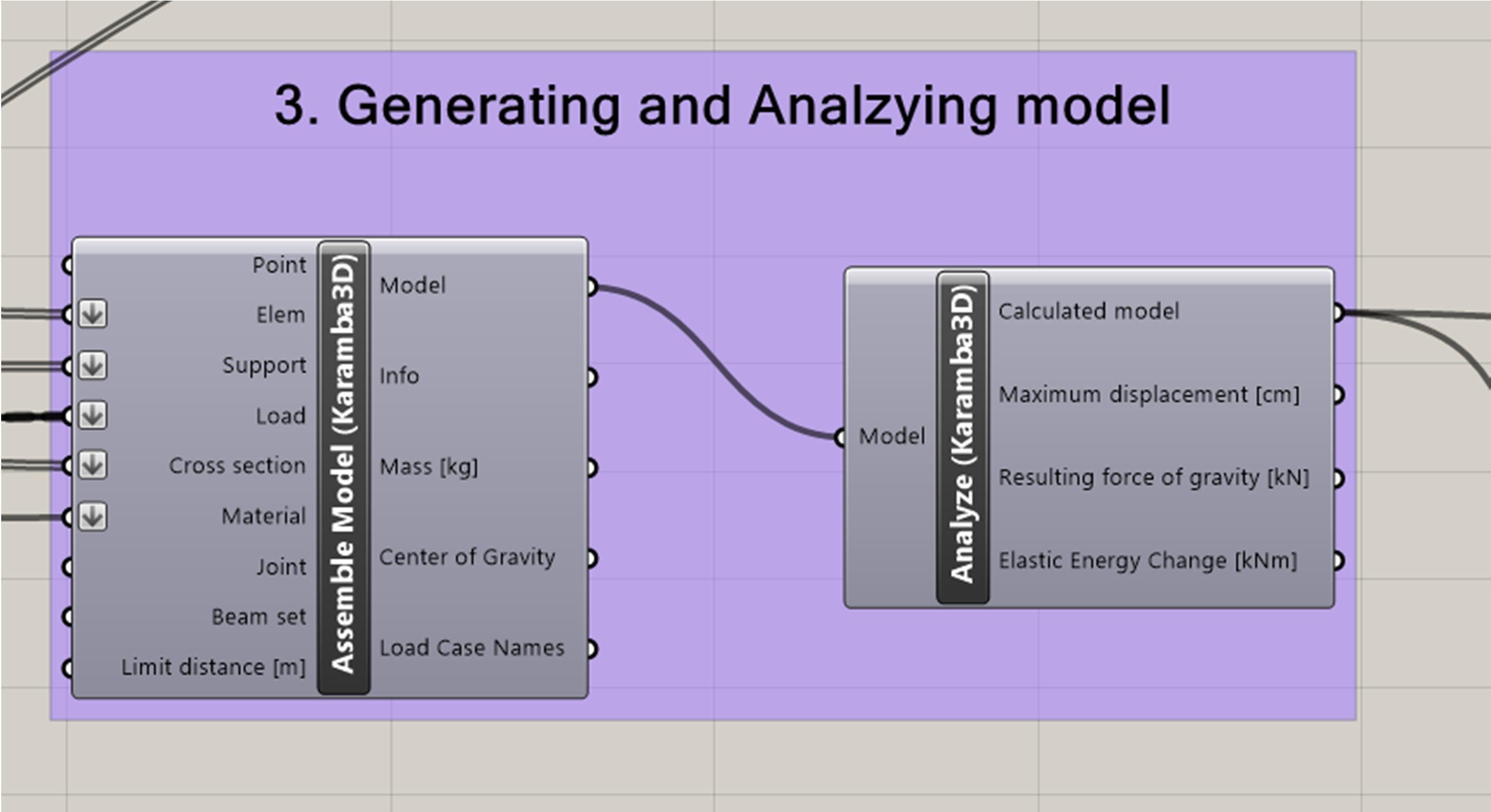Click the Model input label on Analyze component
Viewport: 1491px width, 812px height.
892,436
